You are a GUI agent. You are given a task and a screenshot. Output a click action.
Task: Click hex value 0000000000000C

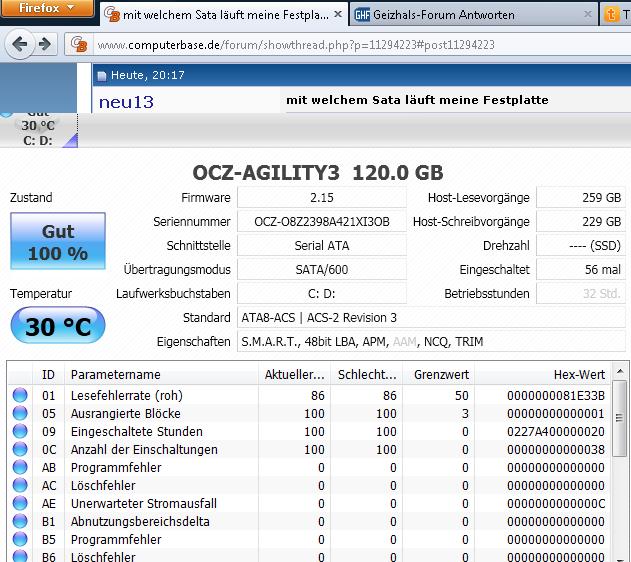[x=556, y=504]
